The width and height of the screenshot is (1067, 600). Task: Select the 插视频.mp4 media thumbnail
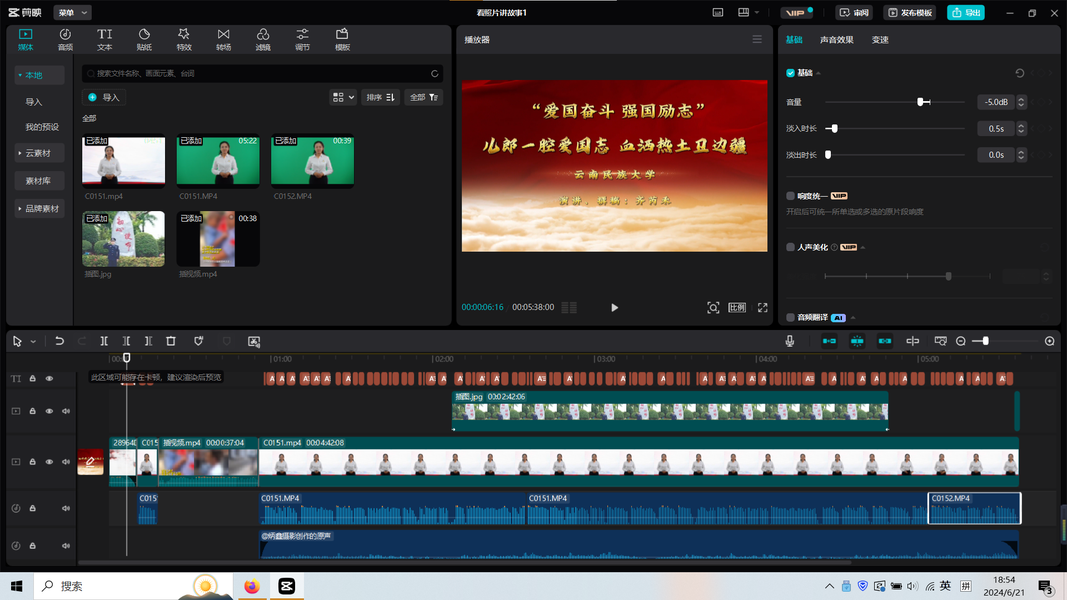pyautogui.click(x=218, y=239)
